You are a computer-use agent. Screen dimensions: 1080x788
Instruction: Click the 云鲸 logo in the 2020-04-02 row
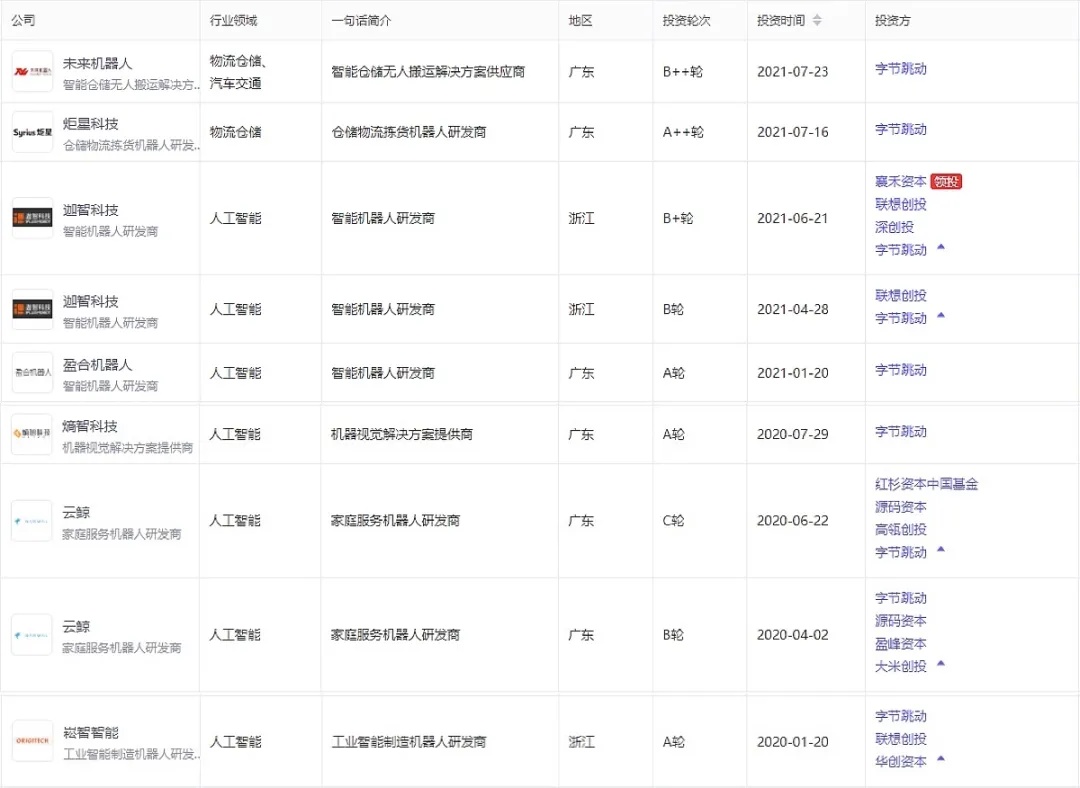tap(32, 634)
